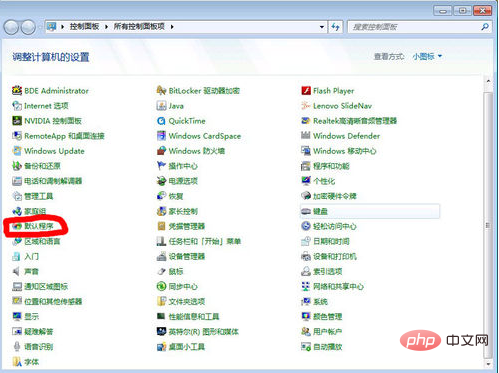Open BitLocker 驱动器加密 key icon
Screen dimensions: 499x373
(161, 90)
